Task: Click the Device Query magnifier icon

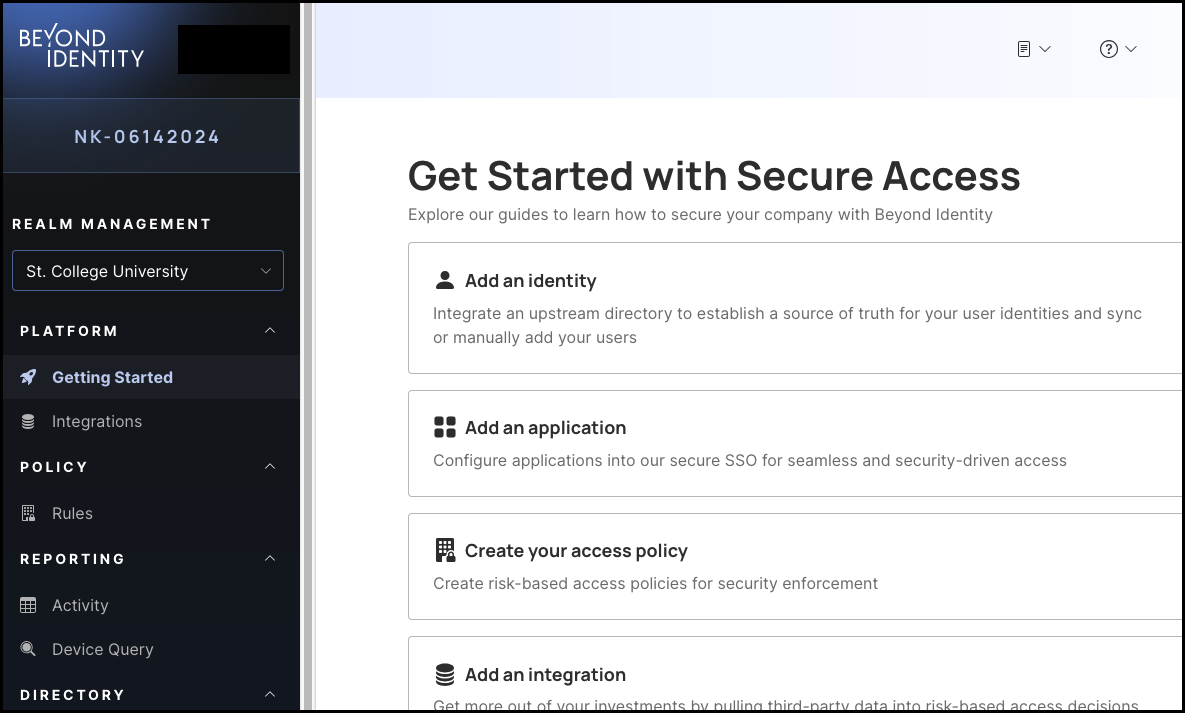Action: point(28,649)
